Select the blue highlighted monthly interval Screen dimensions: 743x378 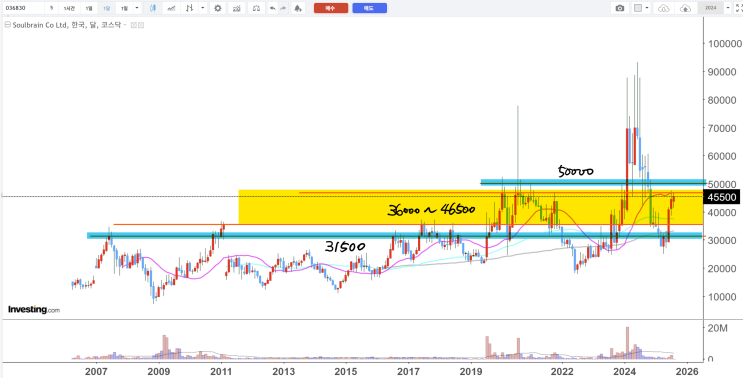click(x=107, y=8)
